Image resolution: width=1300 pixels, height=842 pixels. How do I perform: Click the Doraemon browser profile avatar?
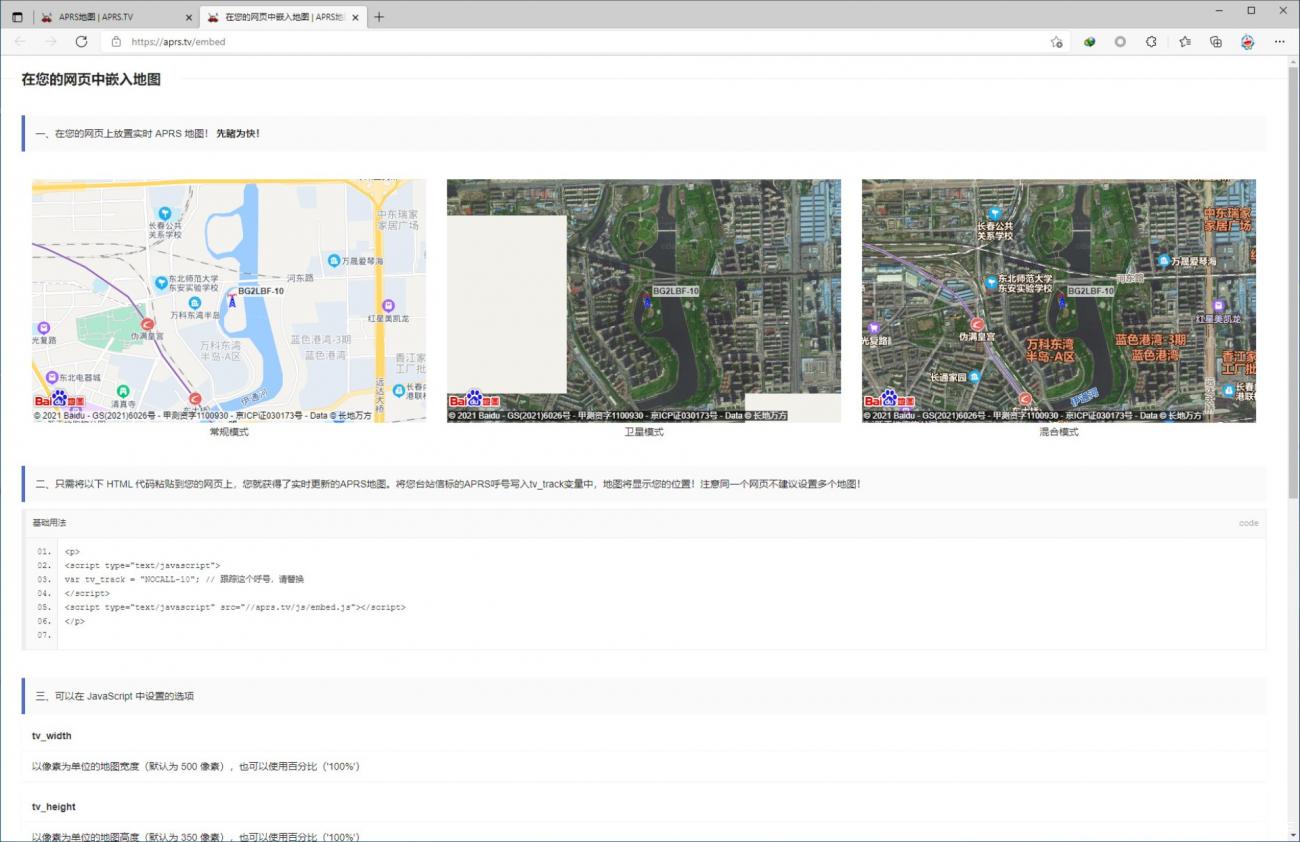(1247, 42)
